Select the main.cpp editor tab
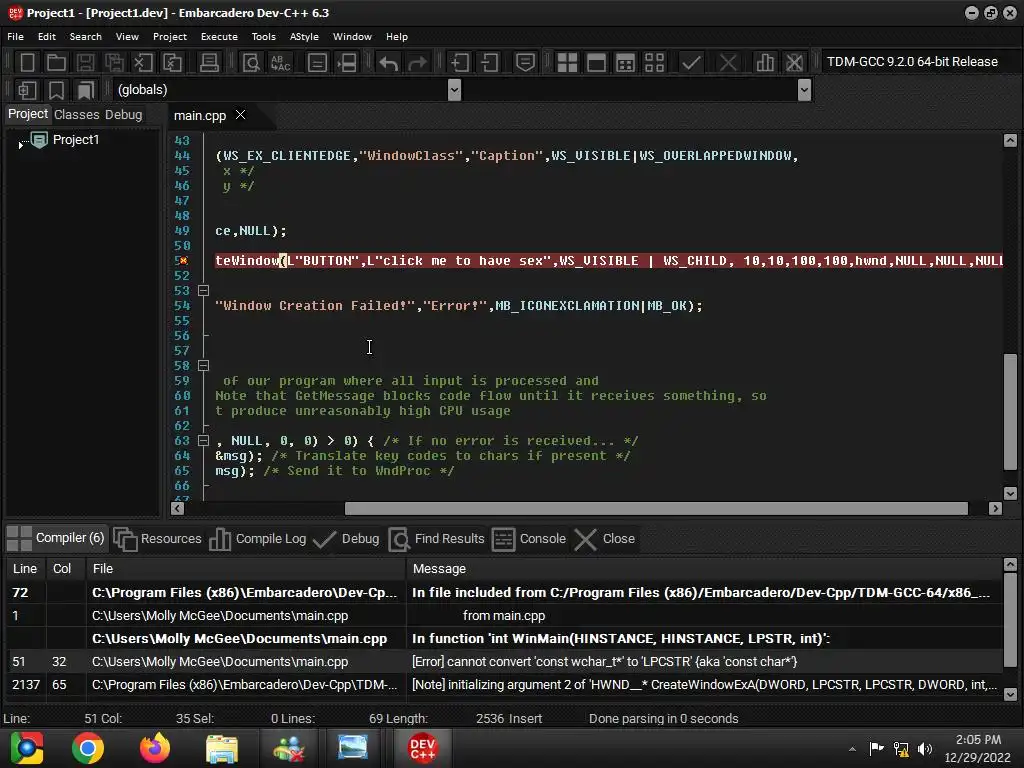Screen dimensions: 1024x768 (200, 116)
